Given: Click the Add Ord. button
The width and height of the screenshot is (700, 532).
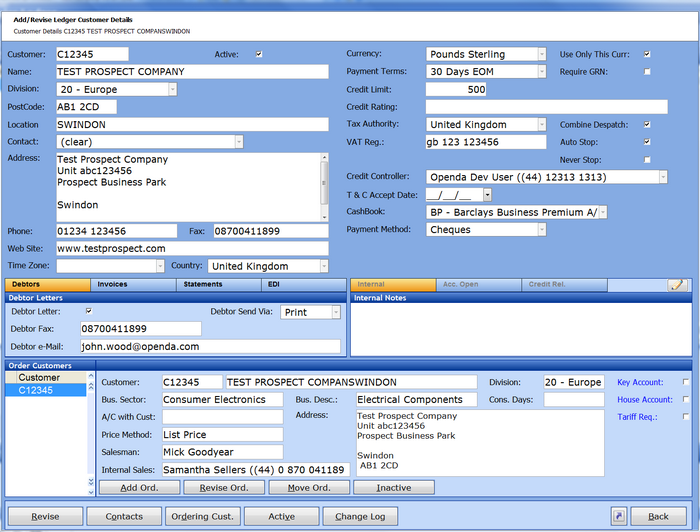Looking at the screenshot, I should [139, 487].
